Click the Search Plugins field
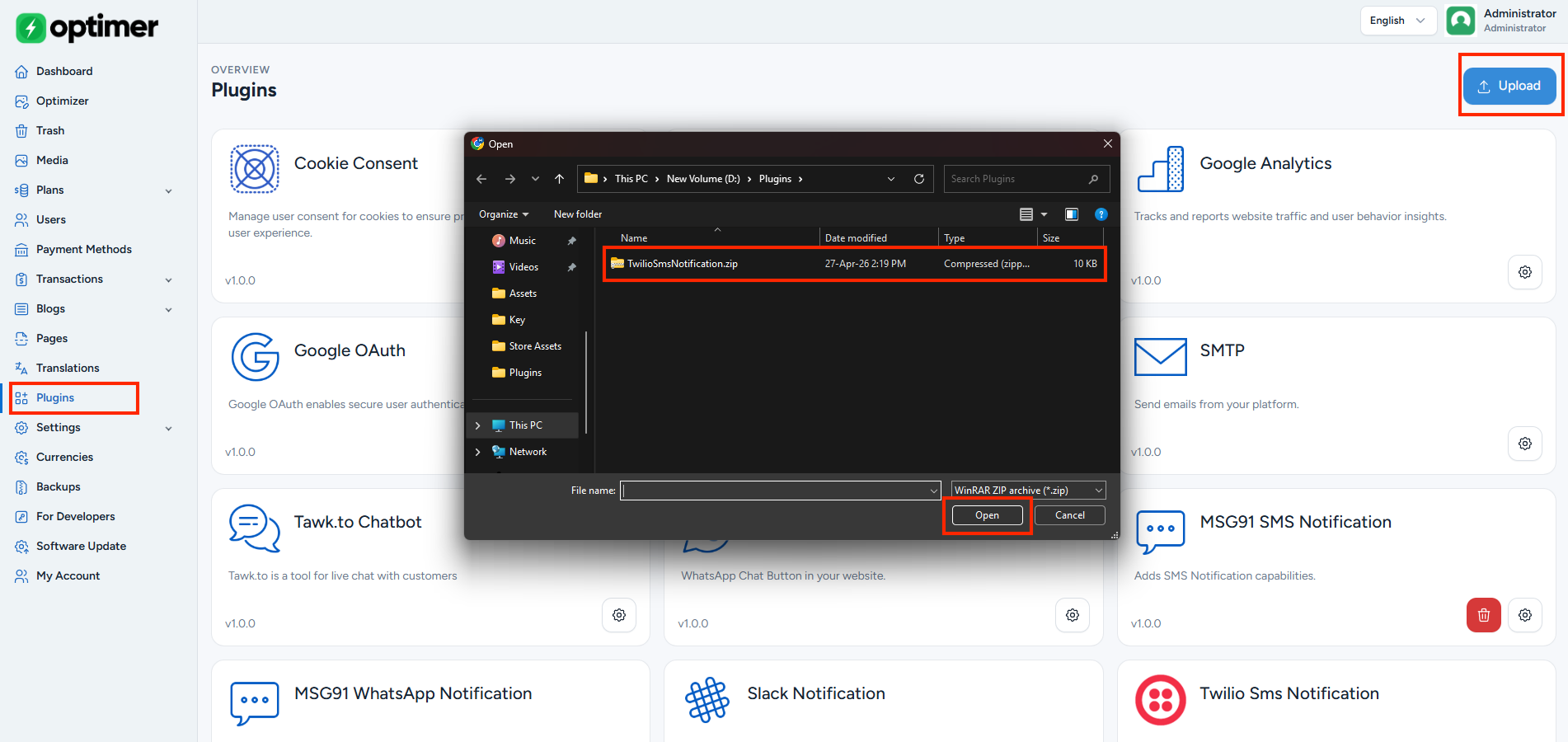 (1026, 179)
